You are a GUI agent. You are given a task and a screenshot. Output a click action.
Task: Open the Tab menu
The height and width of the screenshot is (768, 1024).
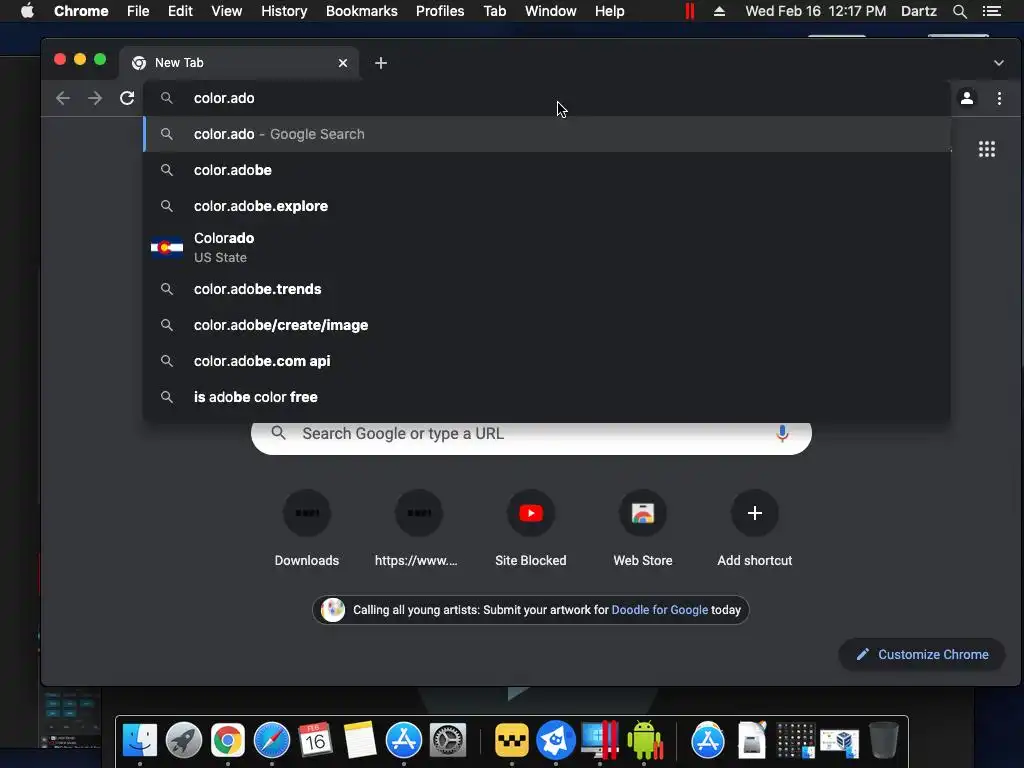pos(494,11)
